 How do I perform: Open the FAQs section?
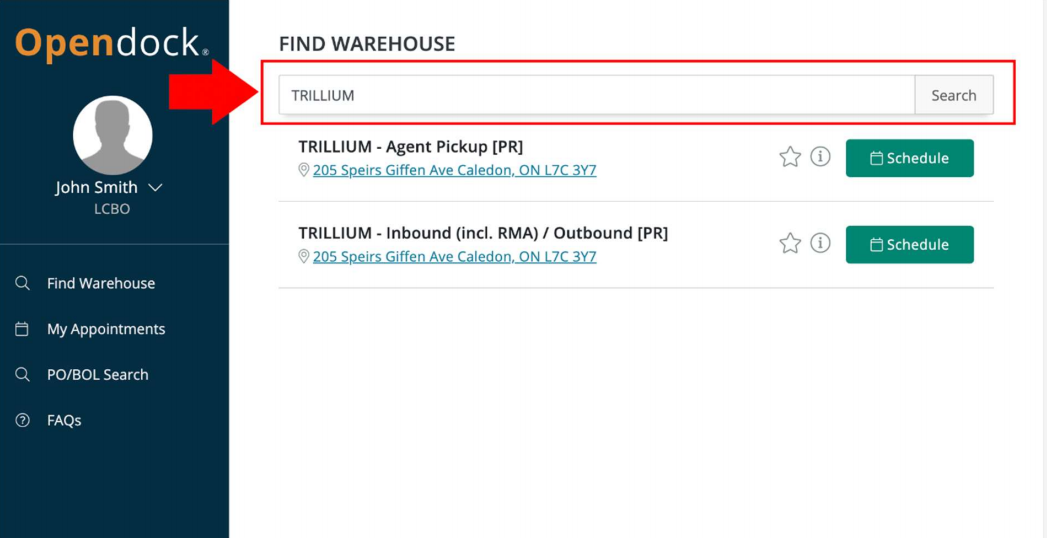[x=64, y=421]
